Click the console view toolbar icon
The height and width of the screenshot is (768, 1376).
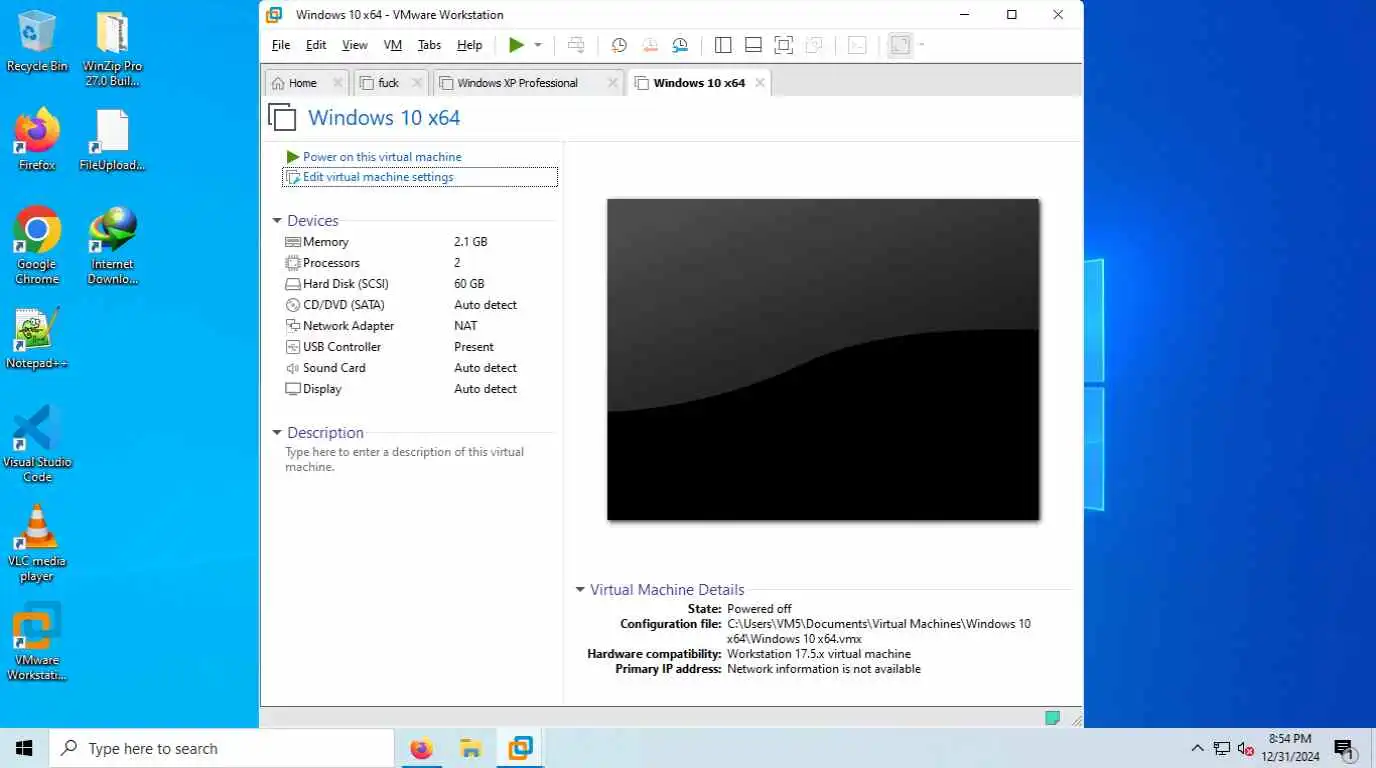tap(857, 45)
